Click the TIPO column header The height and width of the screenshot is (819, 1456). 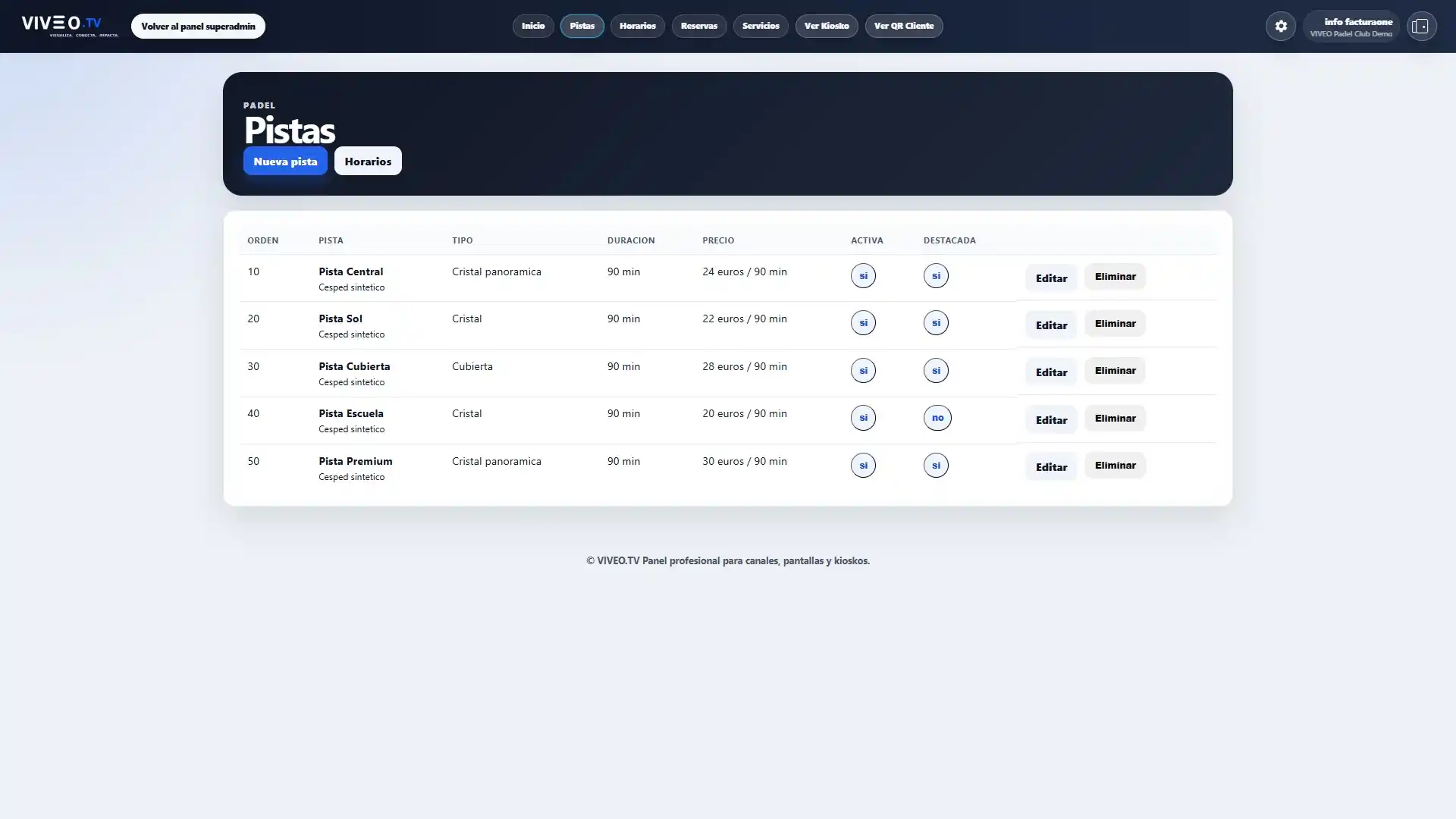[462, 240]
